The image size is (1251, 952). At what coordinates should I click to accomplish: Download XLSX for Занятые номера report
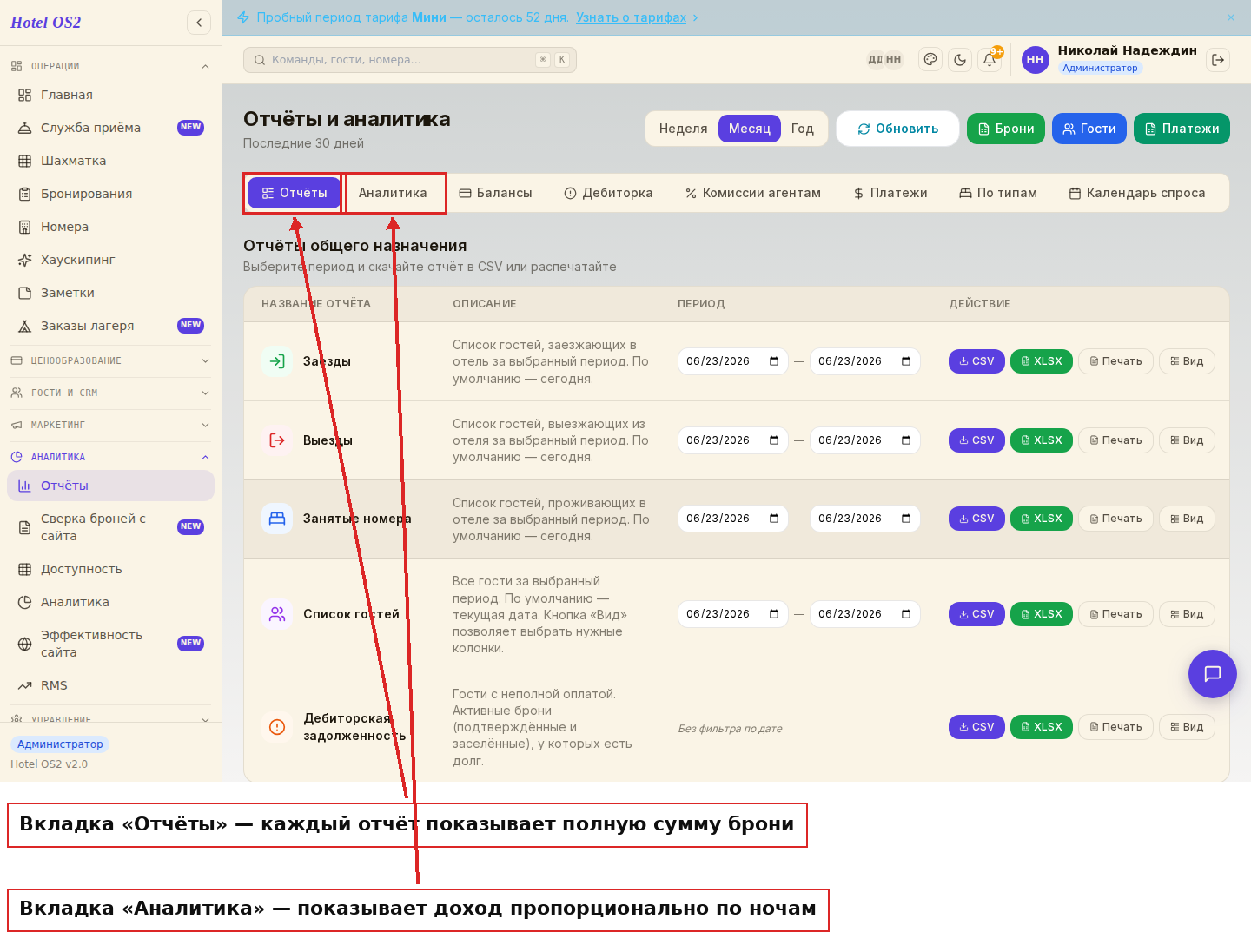point(1042,519)
